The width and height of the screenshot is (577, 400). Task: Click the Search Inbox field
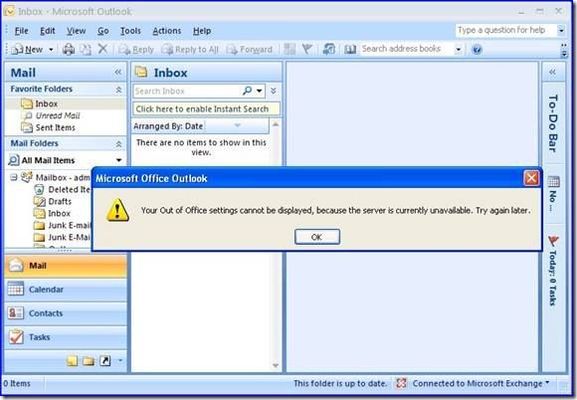coord(187,91)
